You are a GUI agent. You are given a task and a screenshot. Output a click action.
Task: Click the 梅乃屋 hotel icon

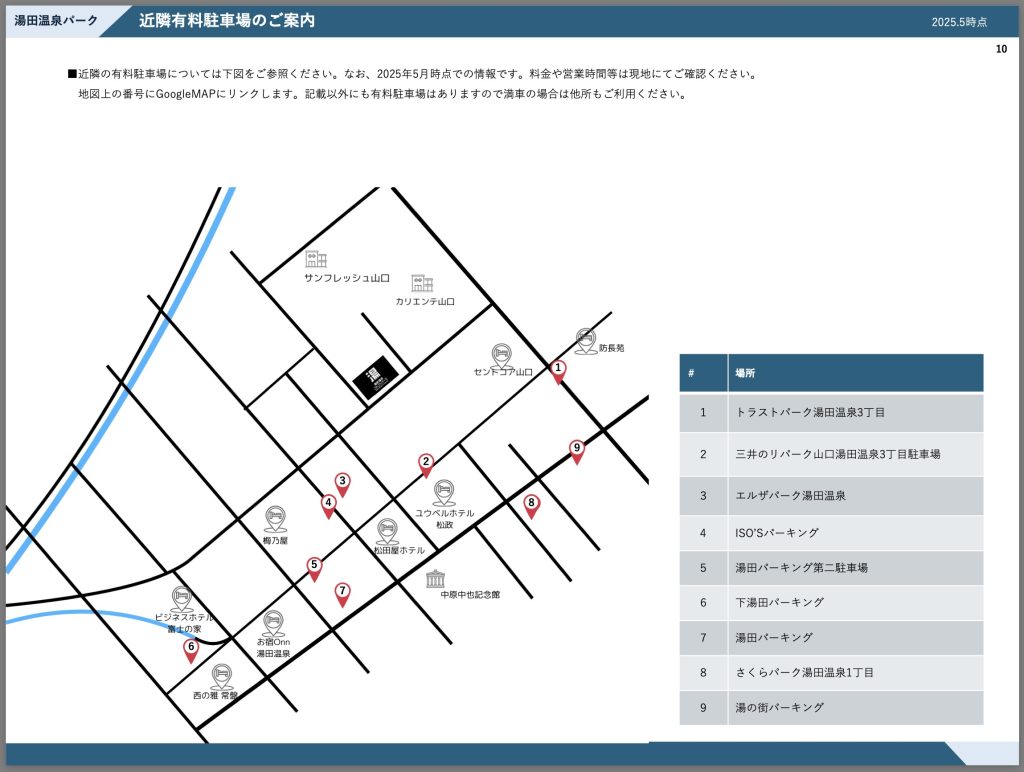tap(275, 518)
